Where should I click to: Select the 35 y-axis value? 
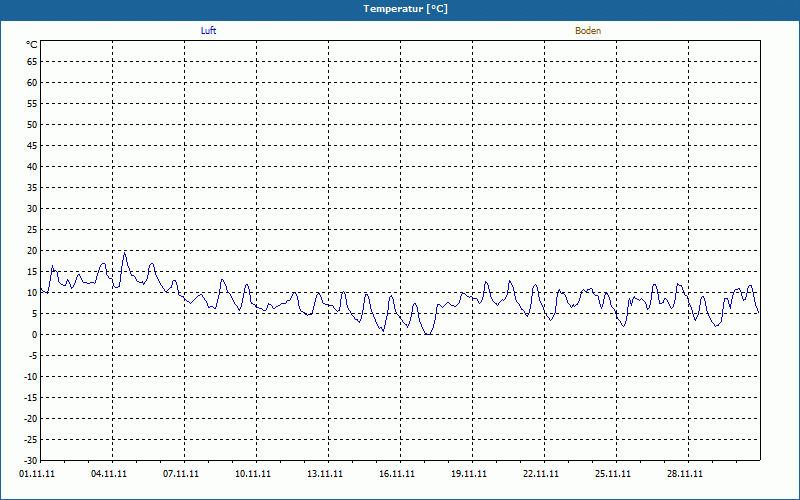[32, 188]
